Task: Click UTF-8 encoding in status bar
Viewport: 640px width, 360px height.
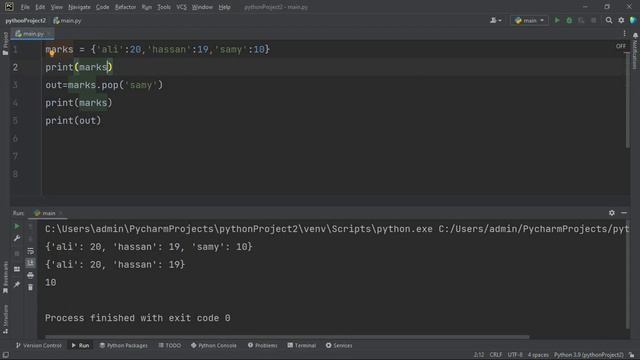Action: [515, 355]
